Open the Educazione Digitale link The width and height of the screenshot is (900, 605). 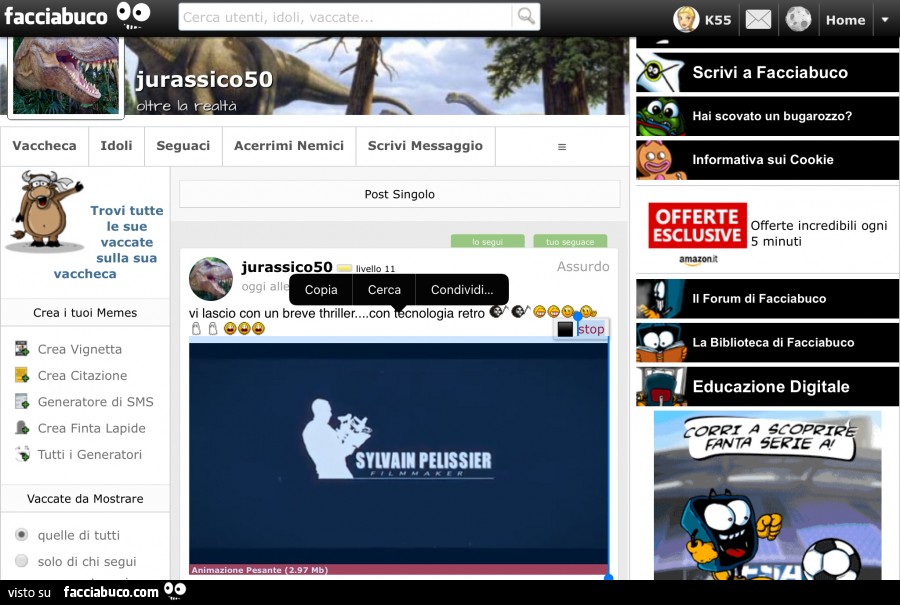tap(768, 386)
